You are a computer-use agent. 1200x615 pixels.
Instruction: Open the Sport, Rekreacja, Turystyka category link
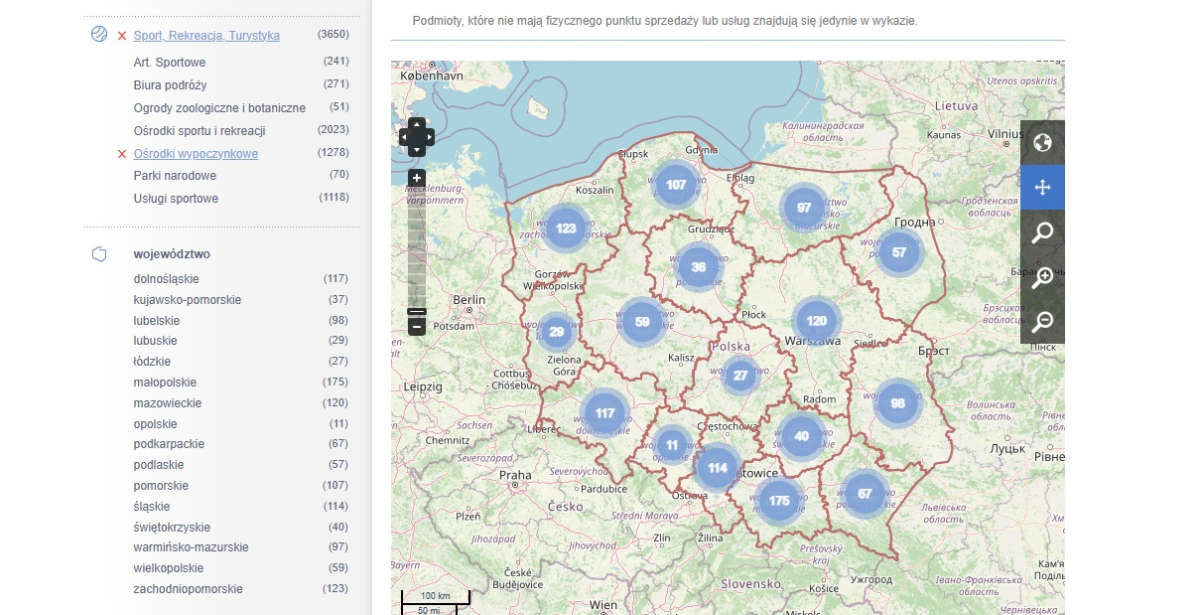click(x=206, y=36)
